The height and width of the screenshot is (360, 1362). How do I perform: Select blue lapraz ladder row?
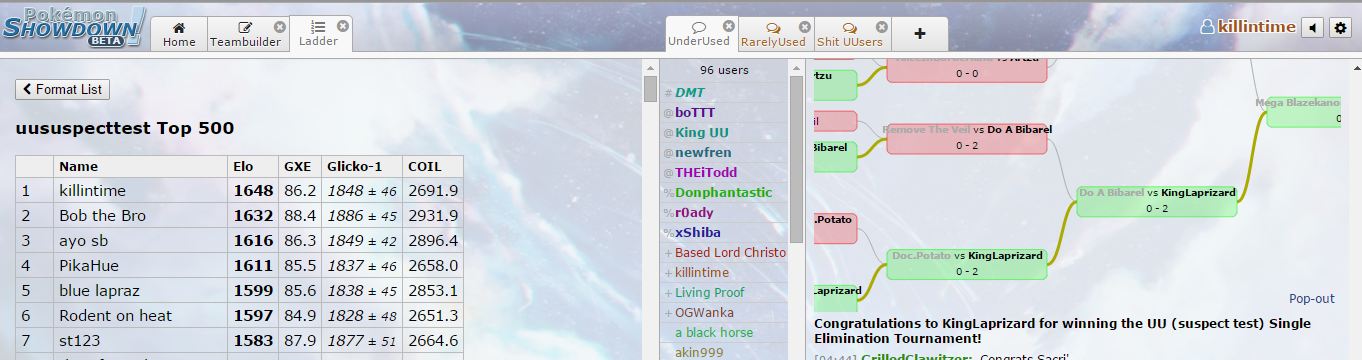239,290
